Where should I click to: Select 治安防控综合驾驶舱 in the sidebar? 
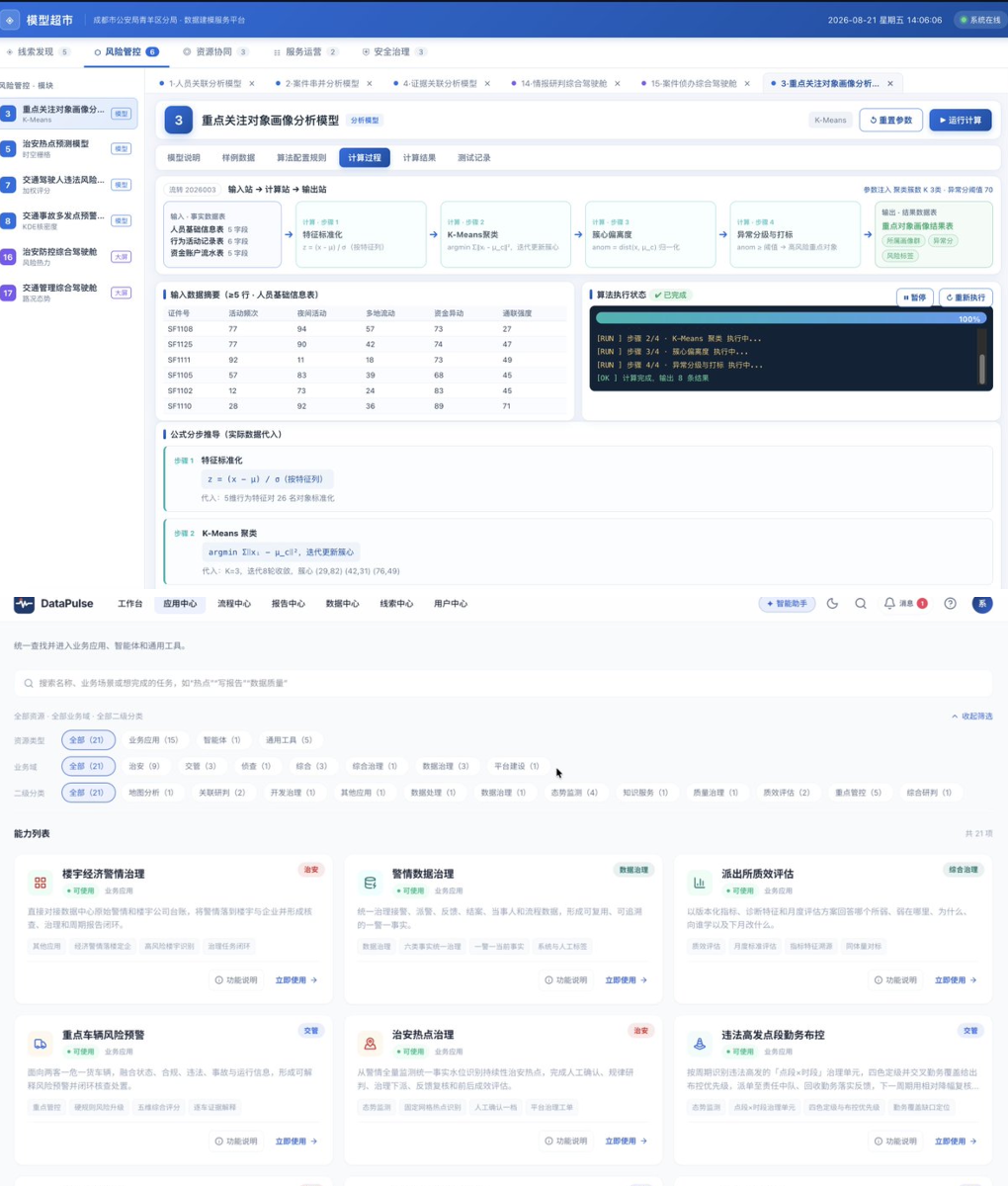[69, 257]
